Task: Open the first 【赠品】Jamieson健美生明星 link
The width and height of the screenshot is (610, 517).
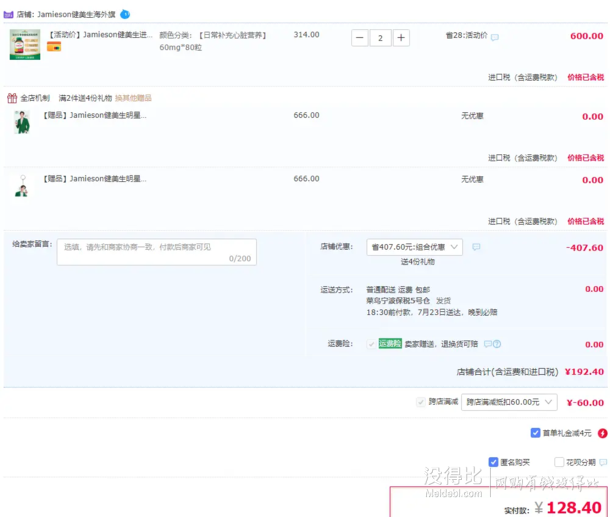Action: click(95, 115)
